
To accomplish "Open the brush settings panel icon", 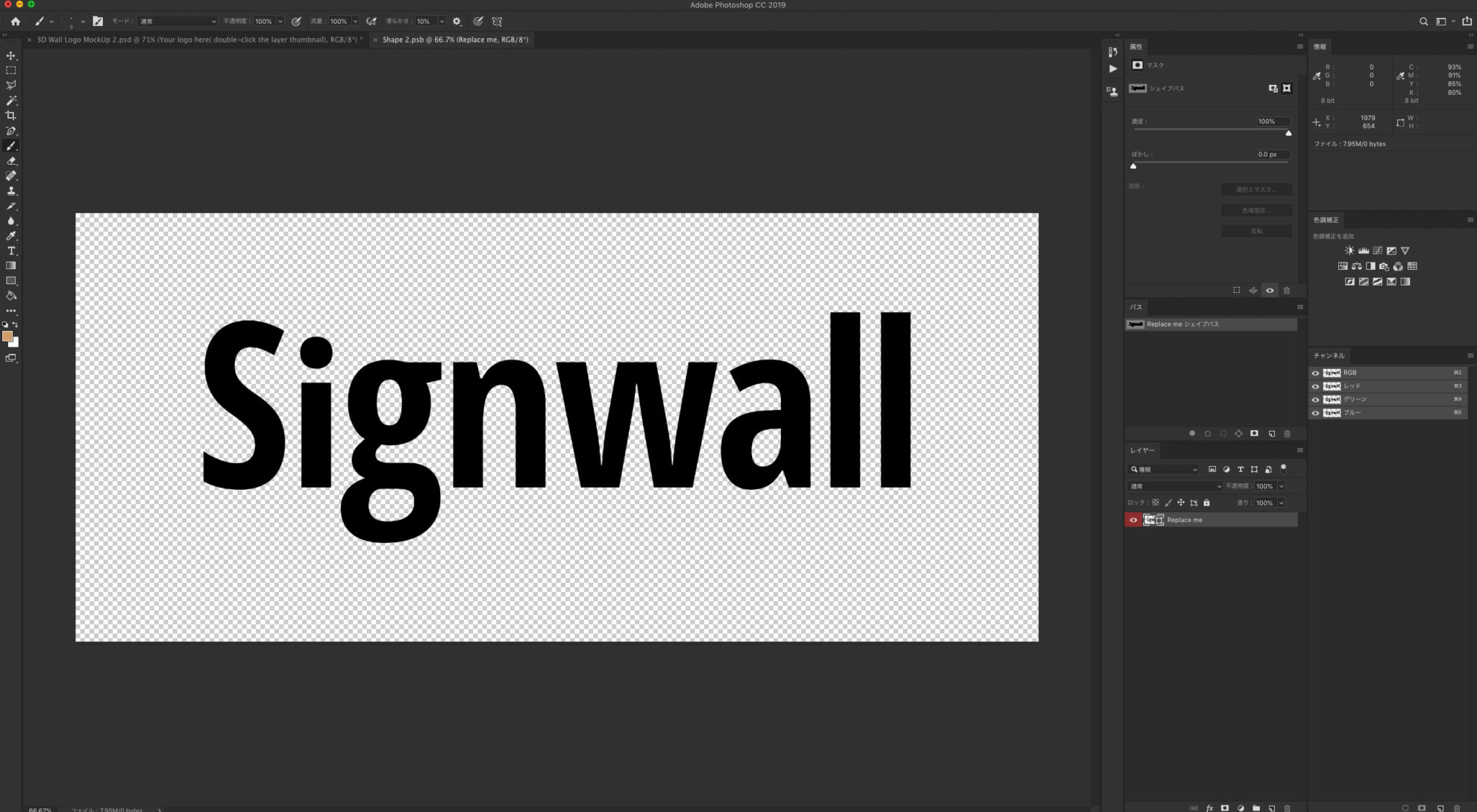I will (98, 21).
